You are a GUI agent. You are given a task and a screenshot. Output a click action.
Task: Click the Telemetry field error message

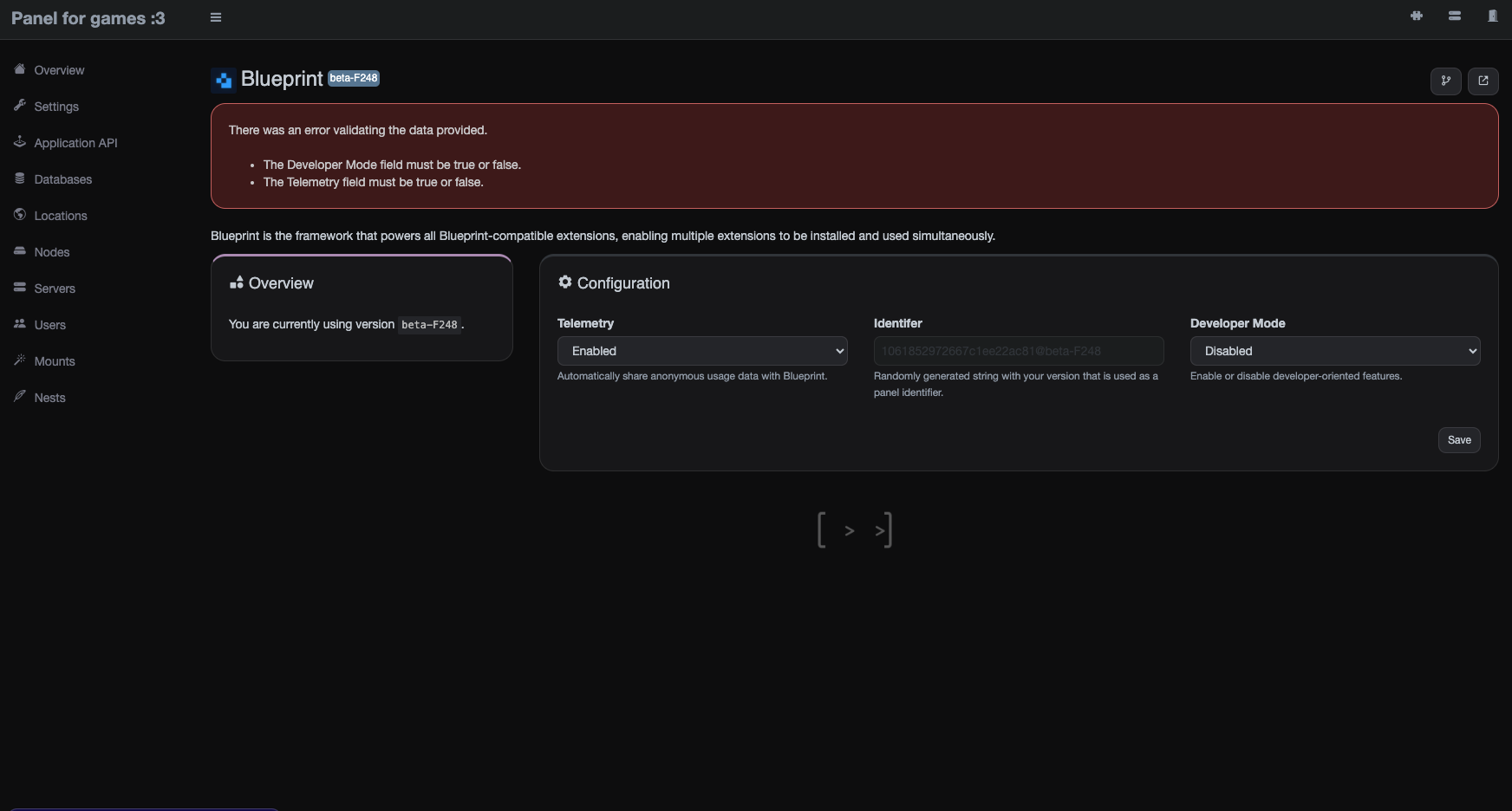point(374,182)
